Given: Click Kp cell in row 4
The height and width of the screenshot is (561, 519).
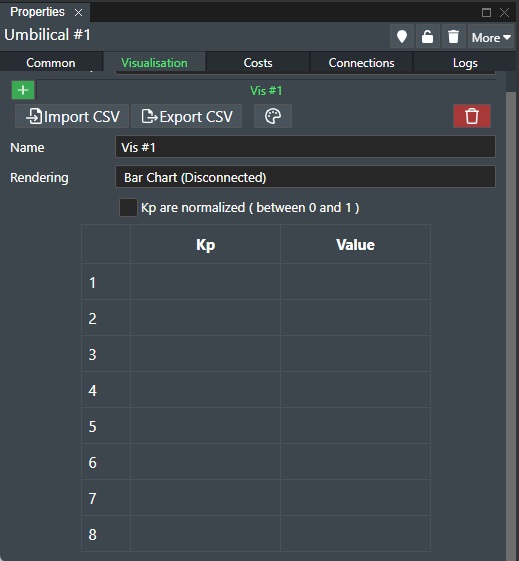Looking at the screenshot, I should point(205,390).
